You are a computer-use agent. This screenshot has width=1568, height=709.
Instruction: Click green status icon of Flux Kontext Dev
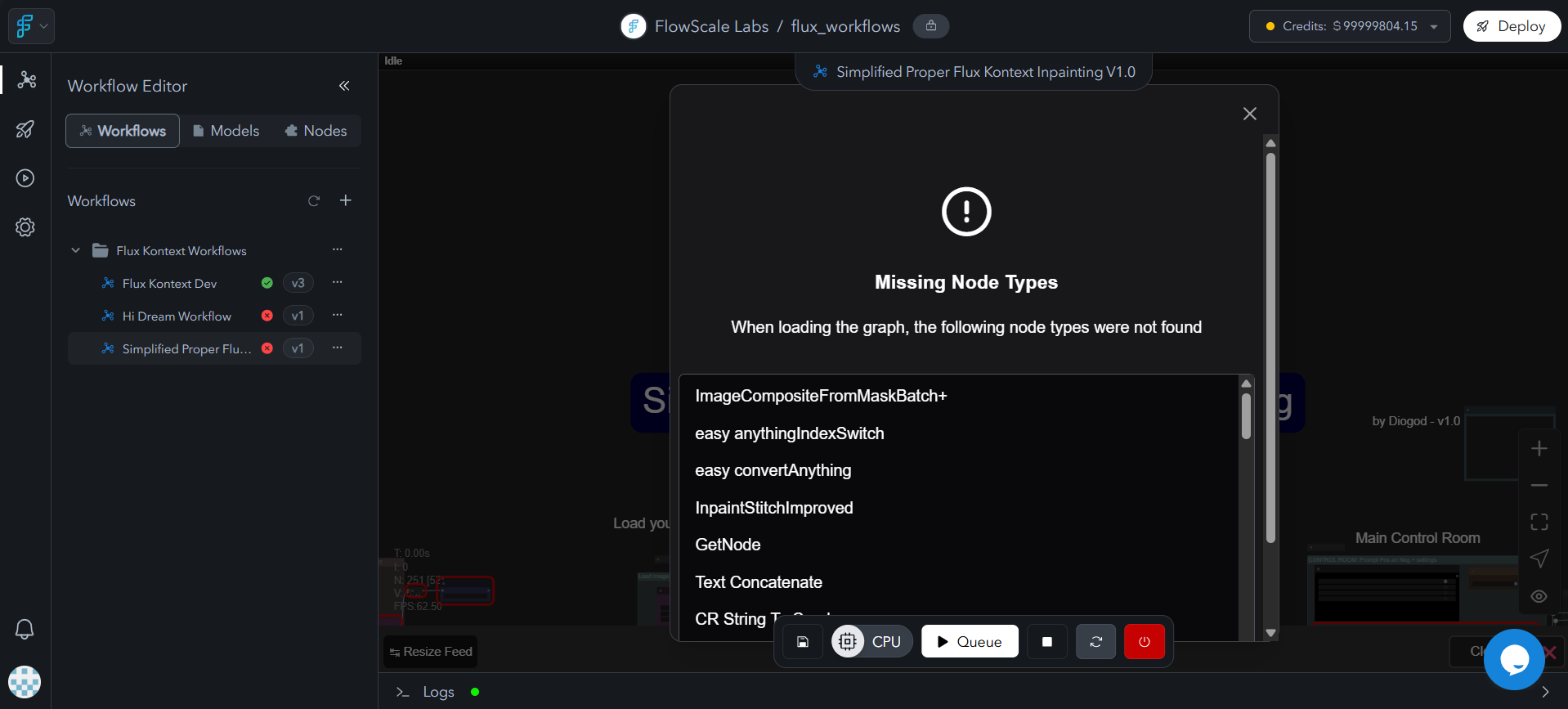[267, 283]
